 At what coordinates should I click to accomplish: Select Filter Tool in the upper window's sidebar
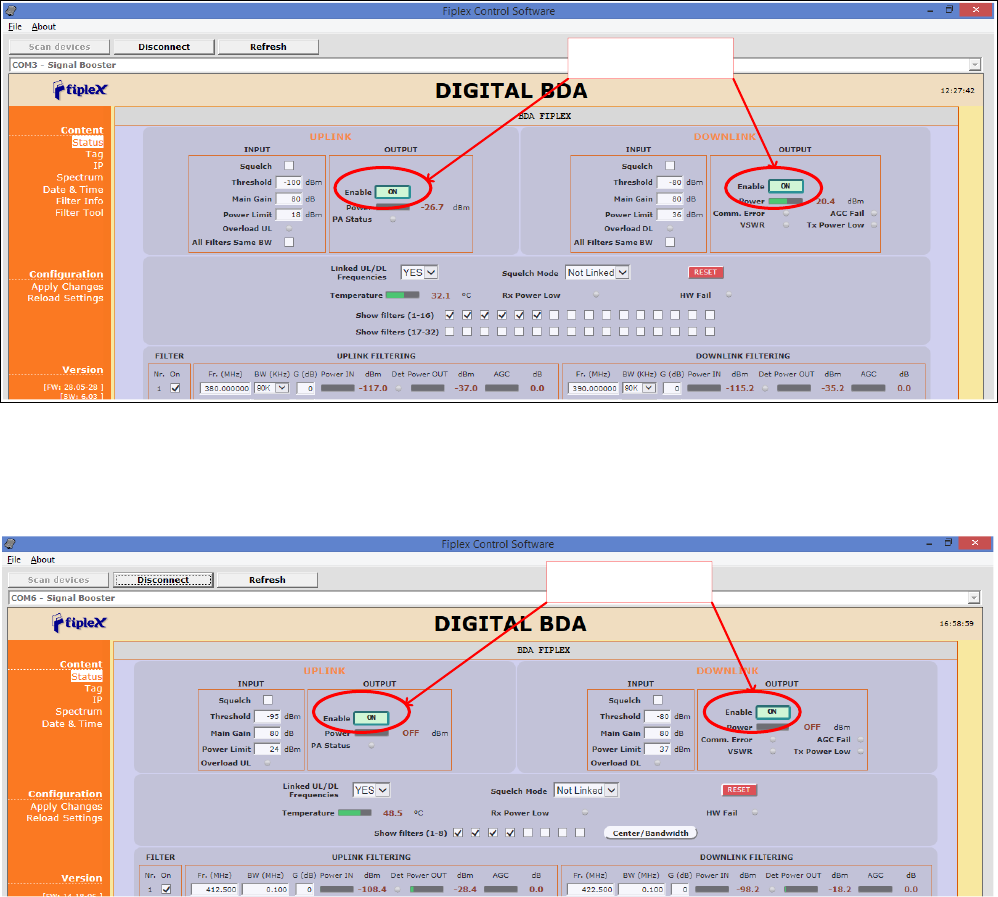(79, 213)
